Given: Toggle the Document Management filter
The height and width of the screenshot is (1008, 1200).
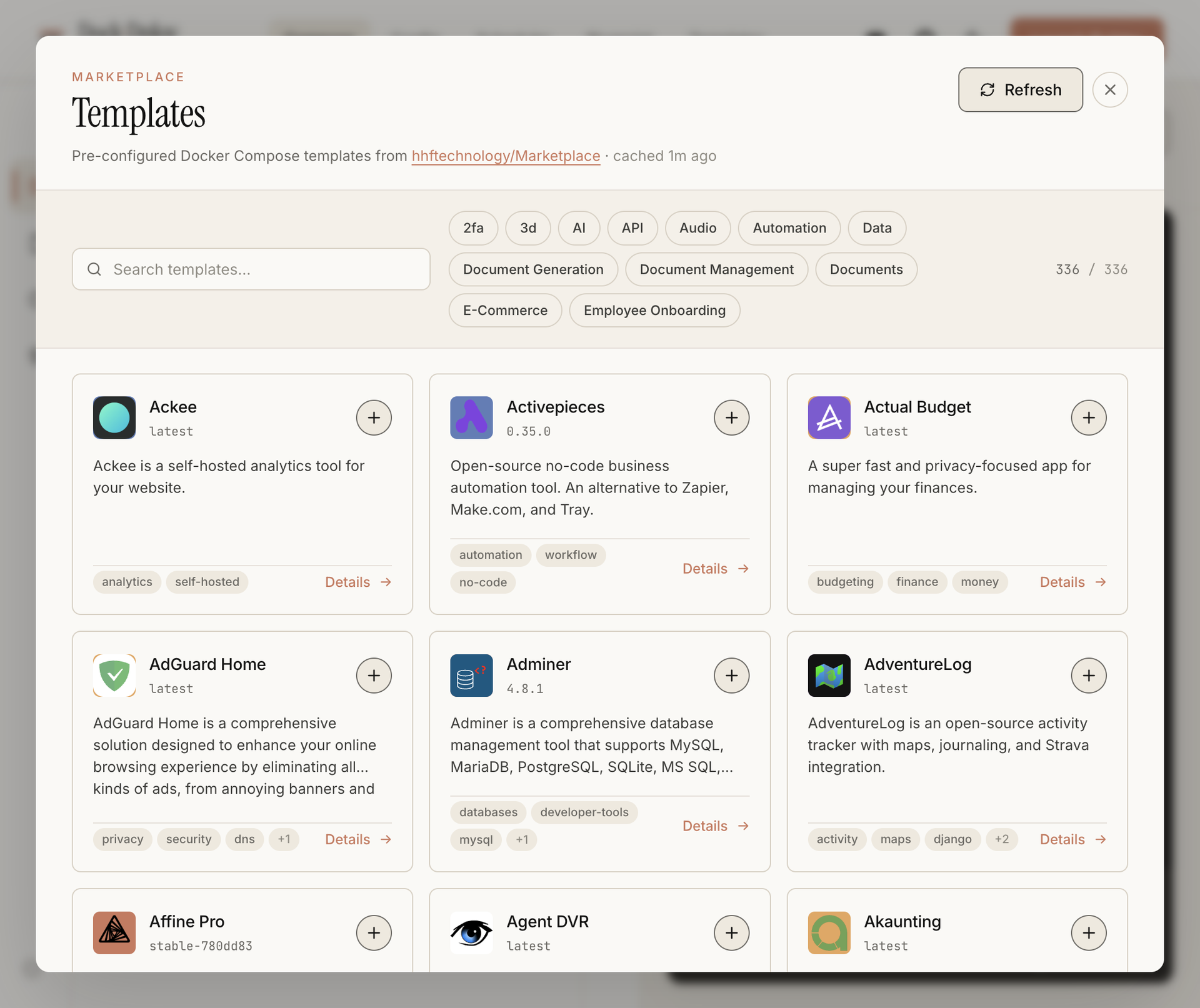Looking at the screenshot, I should pyautogui.click(x=716, y=269).
